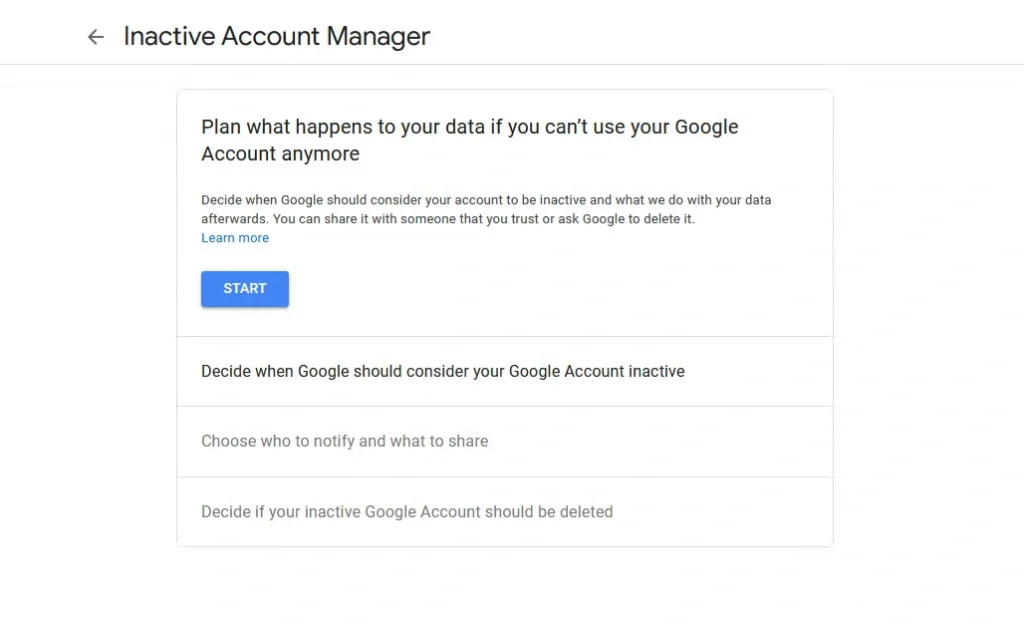The width and height of the screenshot is (1024, 629).
Task: Click the 'Account anymore' heading line
Action: (x=280, y=153)
